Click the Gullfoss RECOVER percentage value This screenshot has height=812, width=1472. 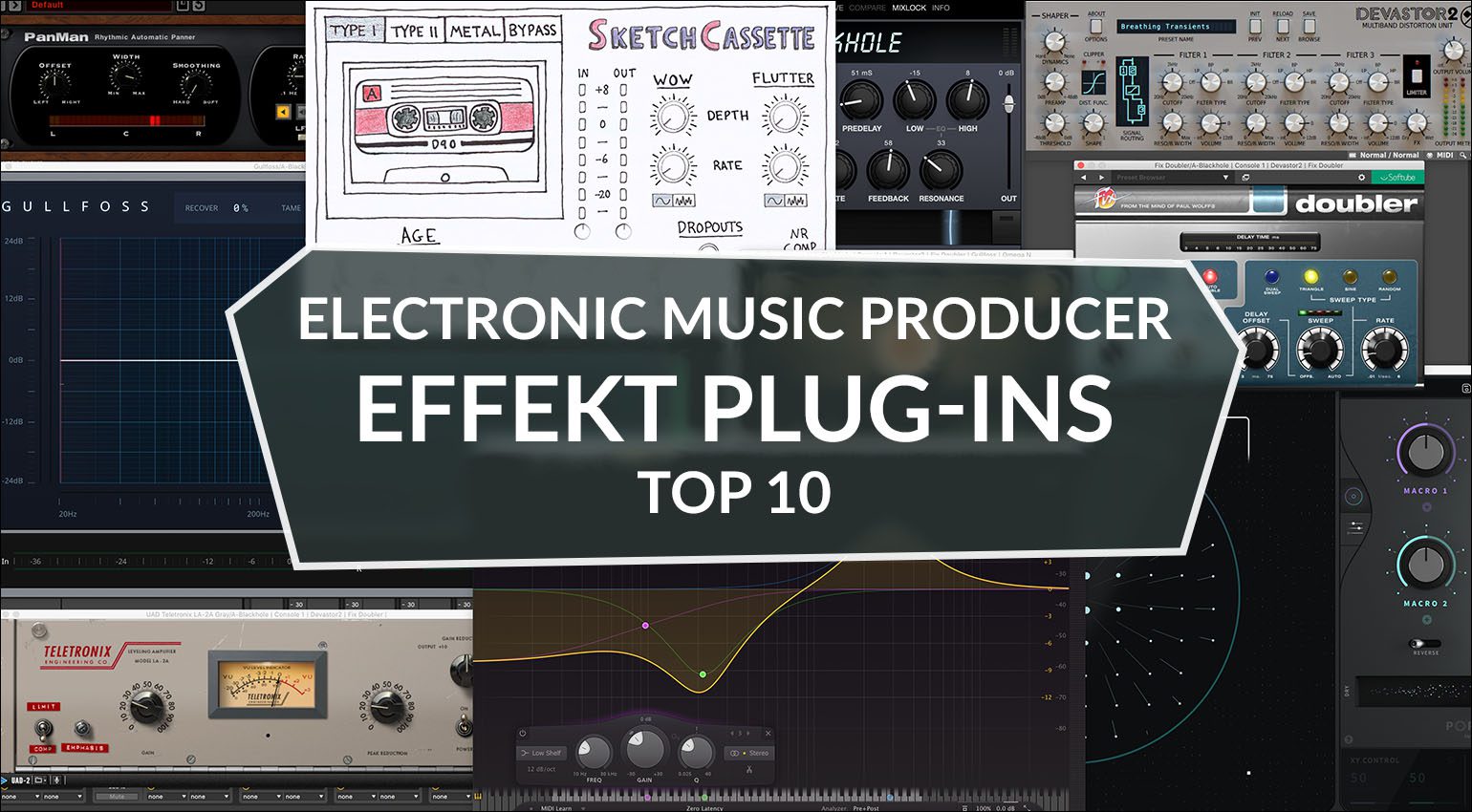tap(241, 208)
